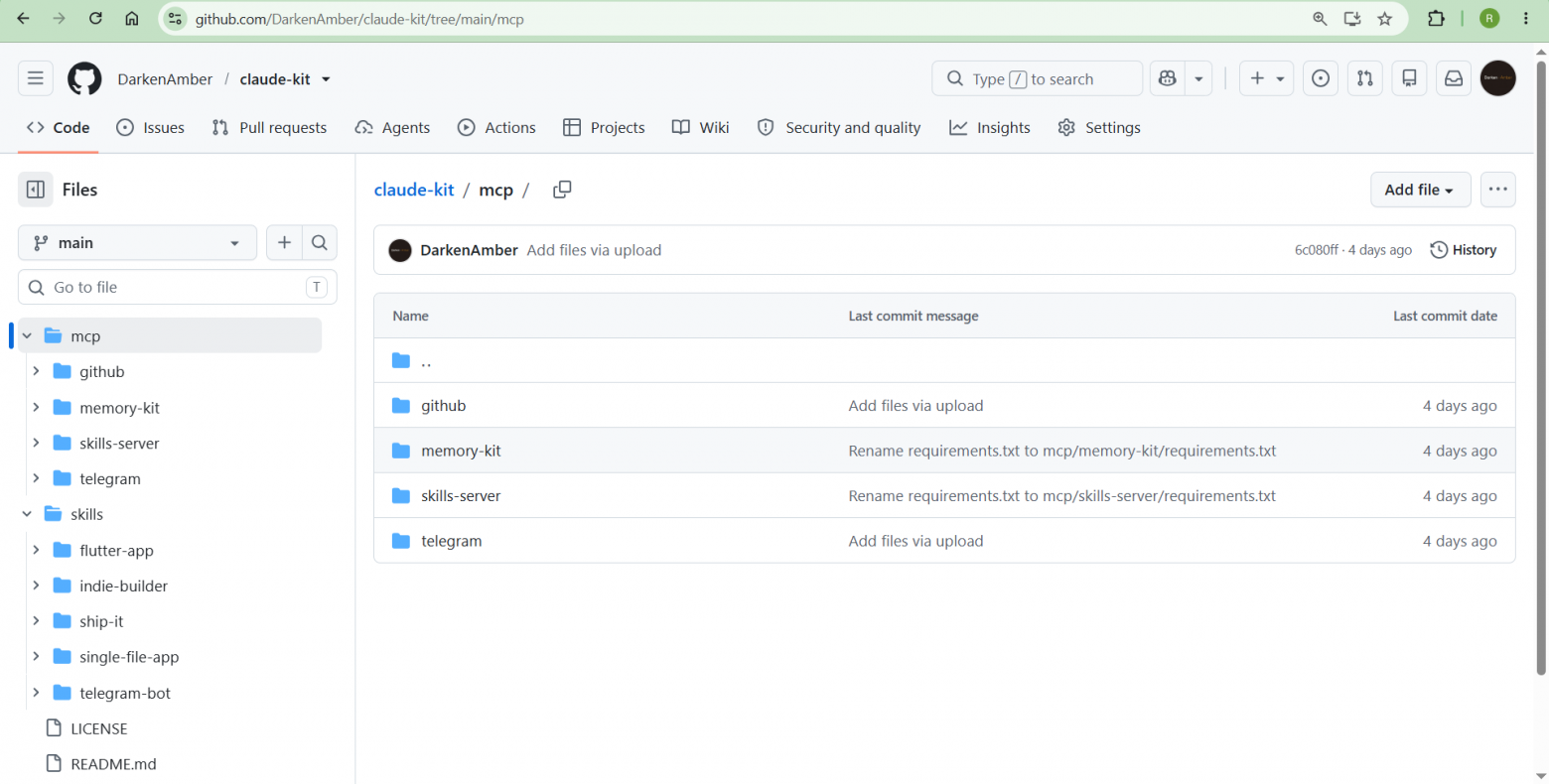Open the claude-kit repository switcher dropdown

[x=326, y=79]
